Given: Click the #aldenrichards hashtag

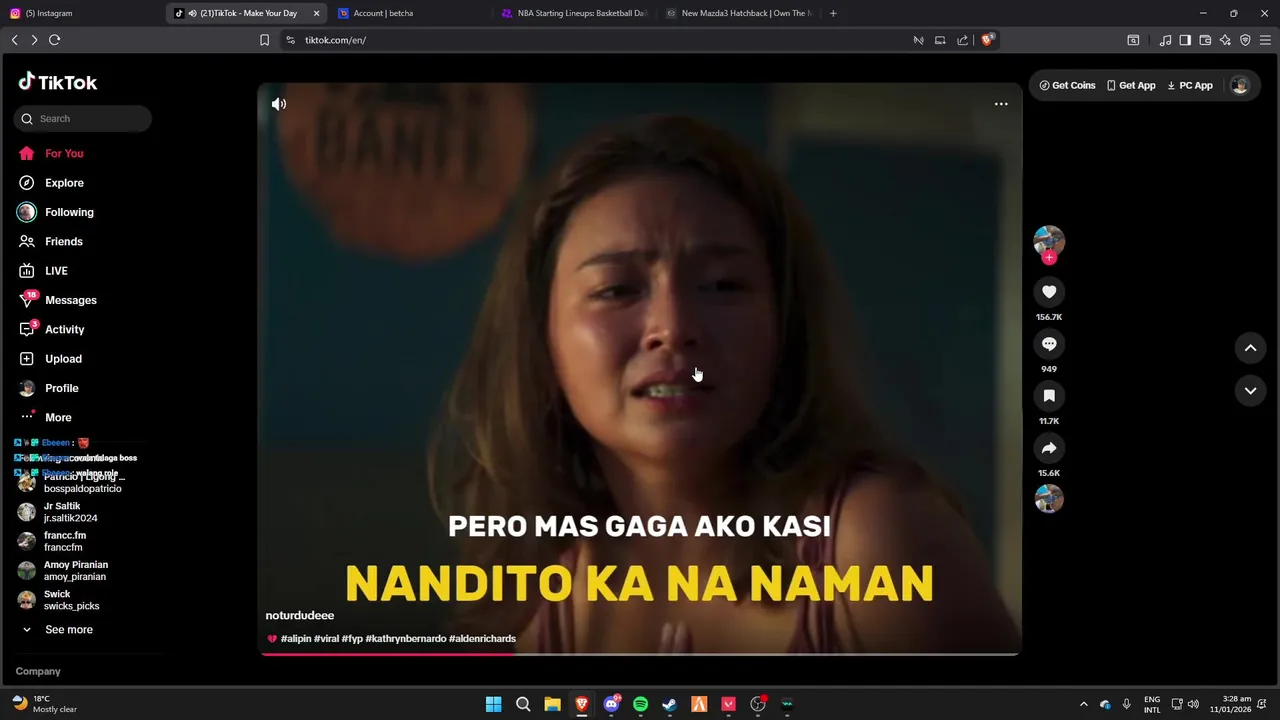Looking at the screenshot, I should (x=482, y=639).
